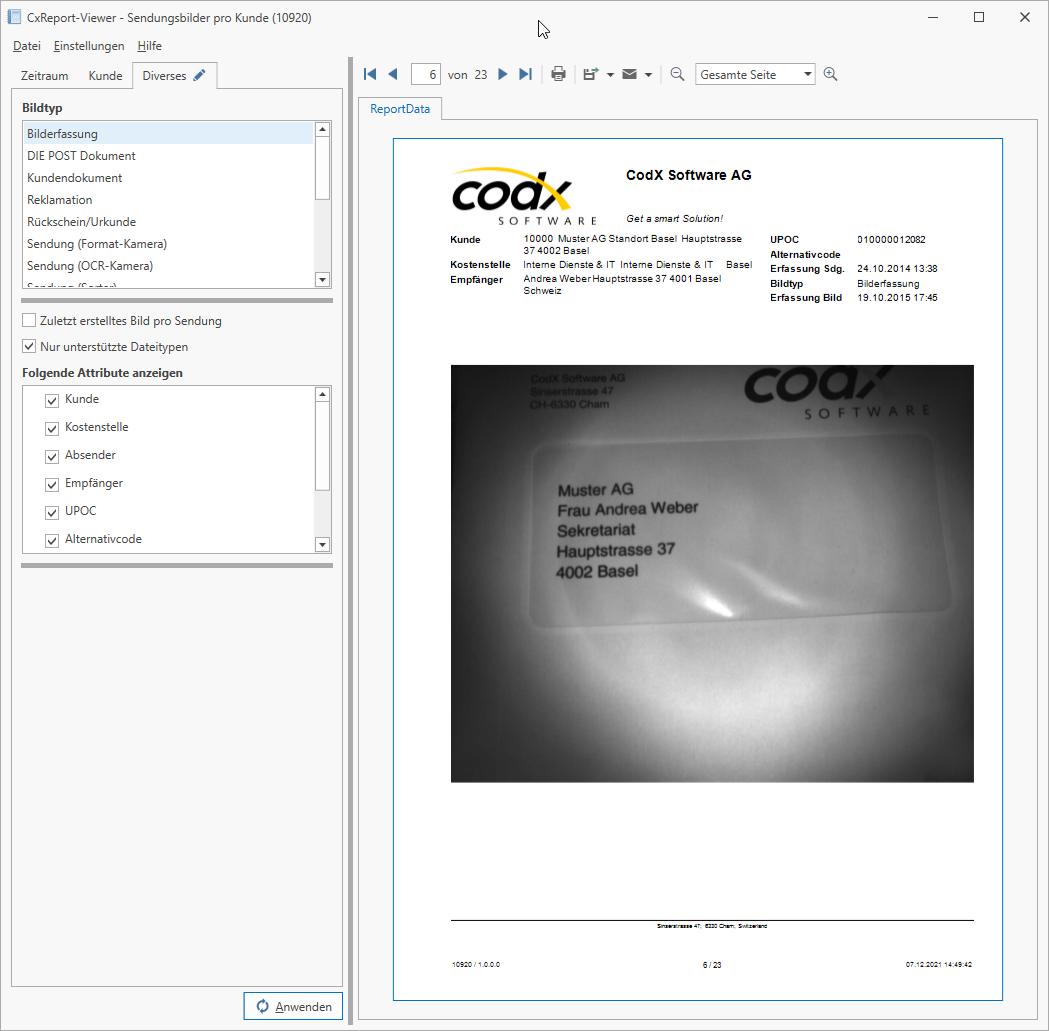1049x1031 pixels.
Task: Click the export report icon
Action: (x=590, y=74)
